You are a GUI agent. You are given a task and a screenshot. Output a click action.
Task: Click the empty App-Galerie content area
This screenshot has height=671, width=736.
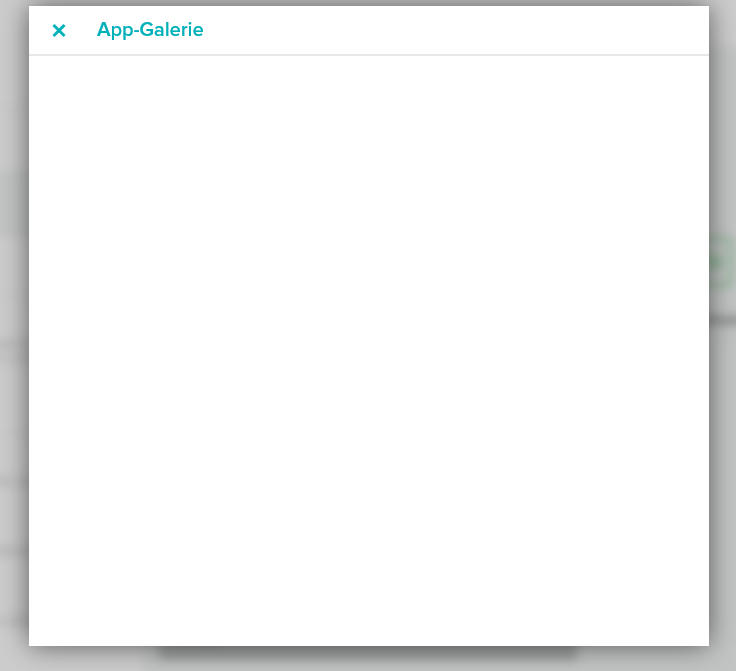(x=368, y=350)
